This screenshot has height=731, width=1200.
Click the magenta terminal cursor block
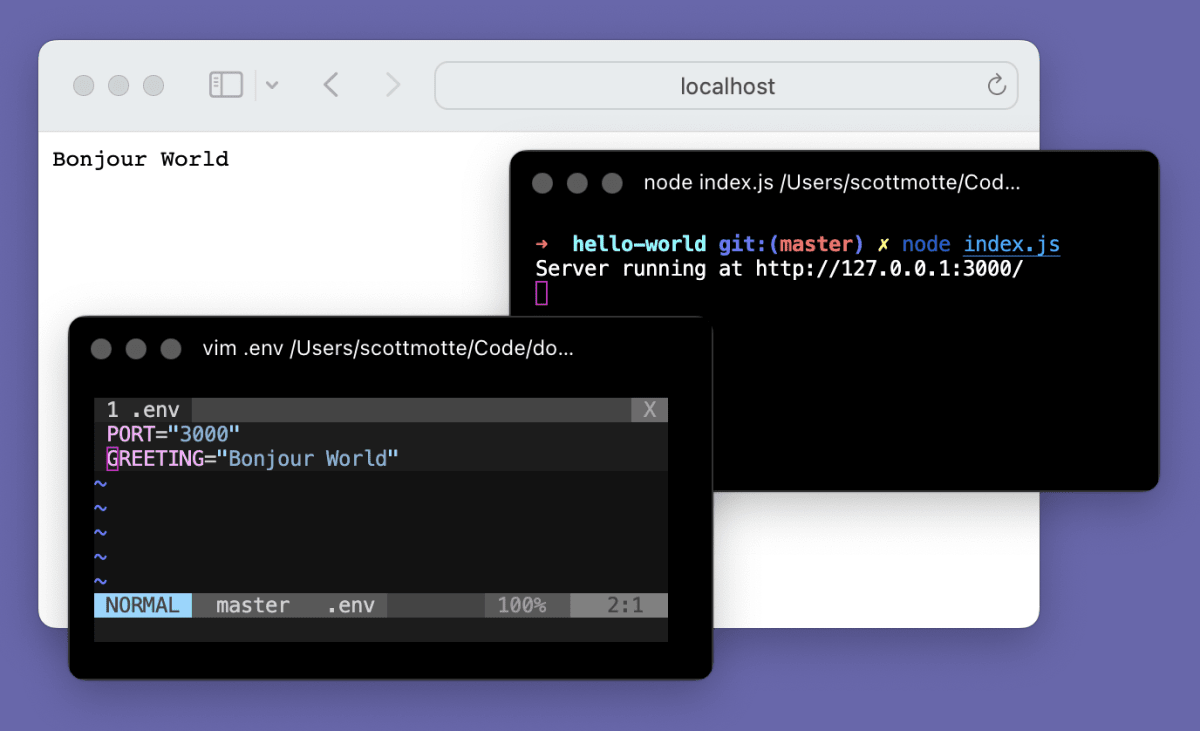click(x=542, y=292)
